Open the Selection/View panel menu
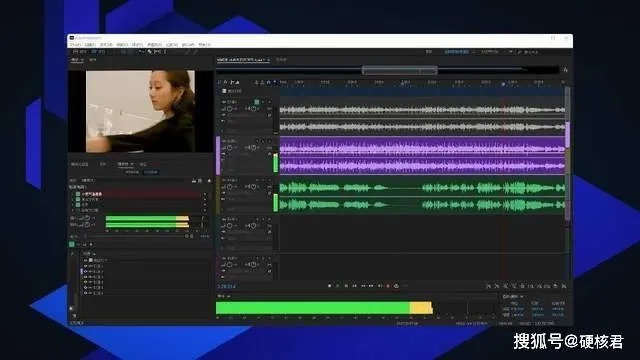640x360 pixels. click(522, 296)
